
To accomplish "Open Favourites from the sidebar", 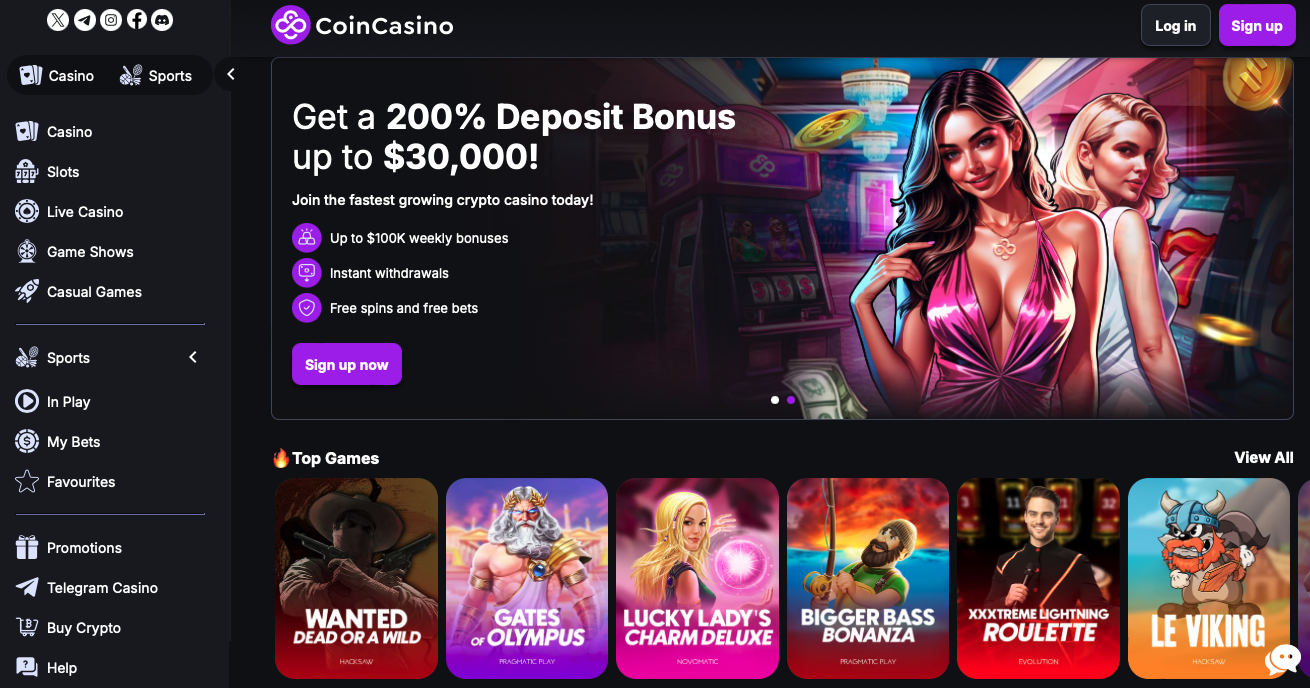I will click(x=80, y=481).
